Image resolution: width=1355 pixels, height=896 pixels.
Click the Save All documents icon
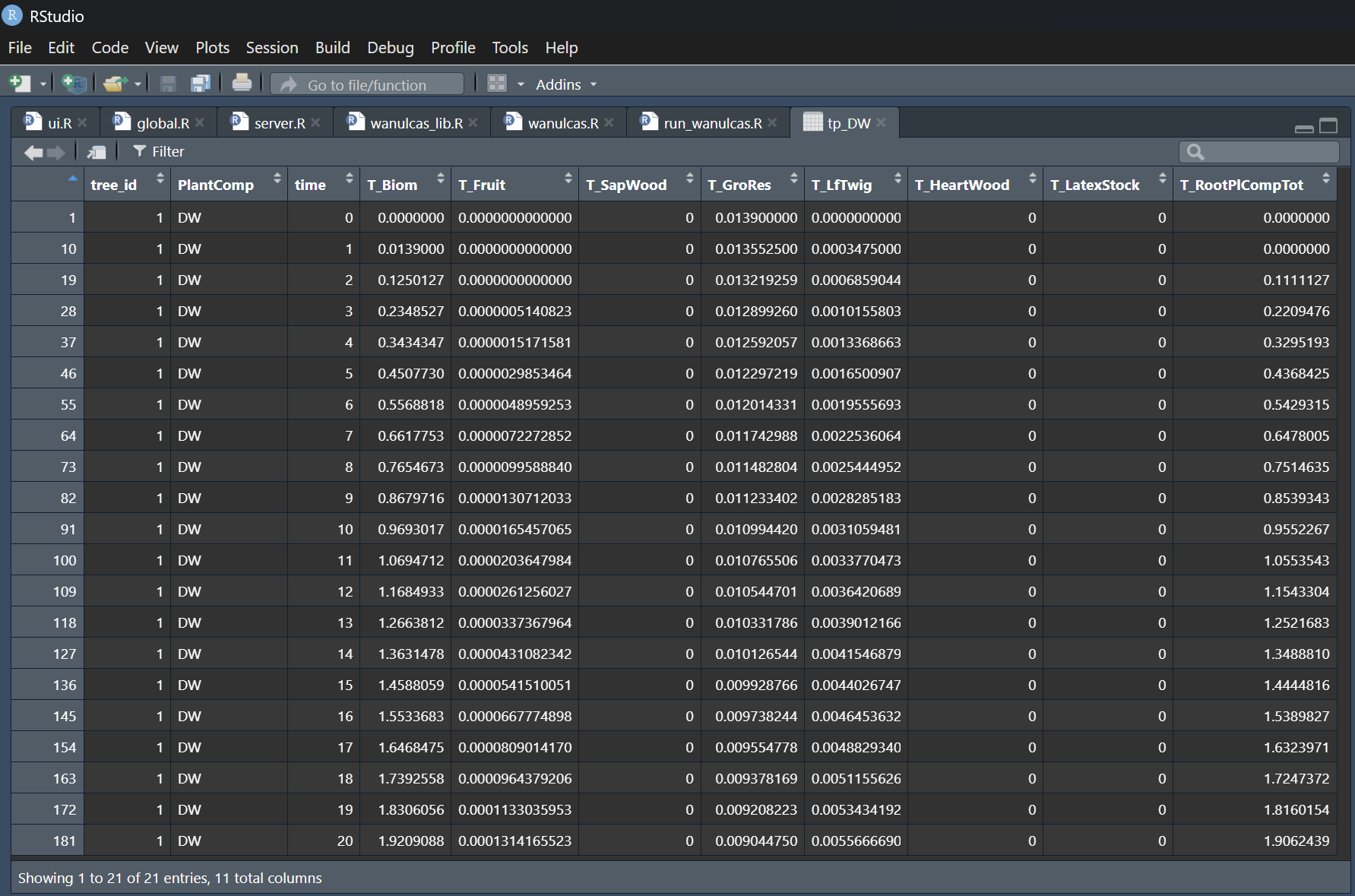point(201,84)
